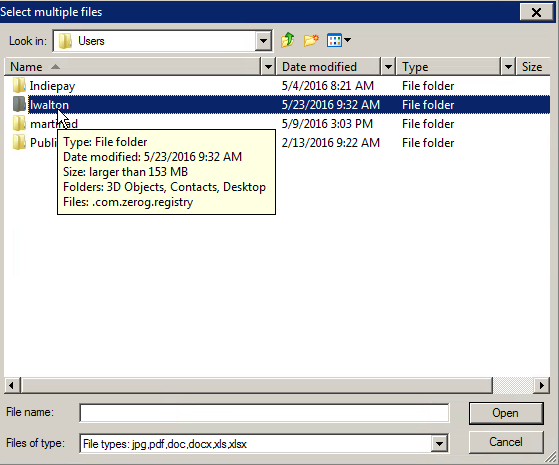The image size is (559, 465).
Task: Click the horizontal scrollbar left arrow
Action: [x=12, y=385]
